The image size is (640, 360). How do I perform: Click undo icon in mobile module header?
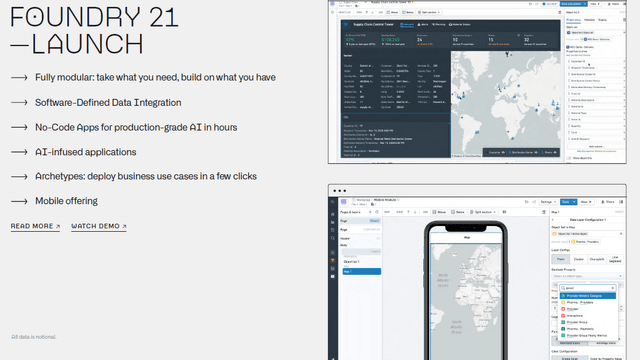click(527, 202)
